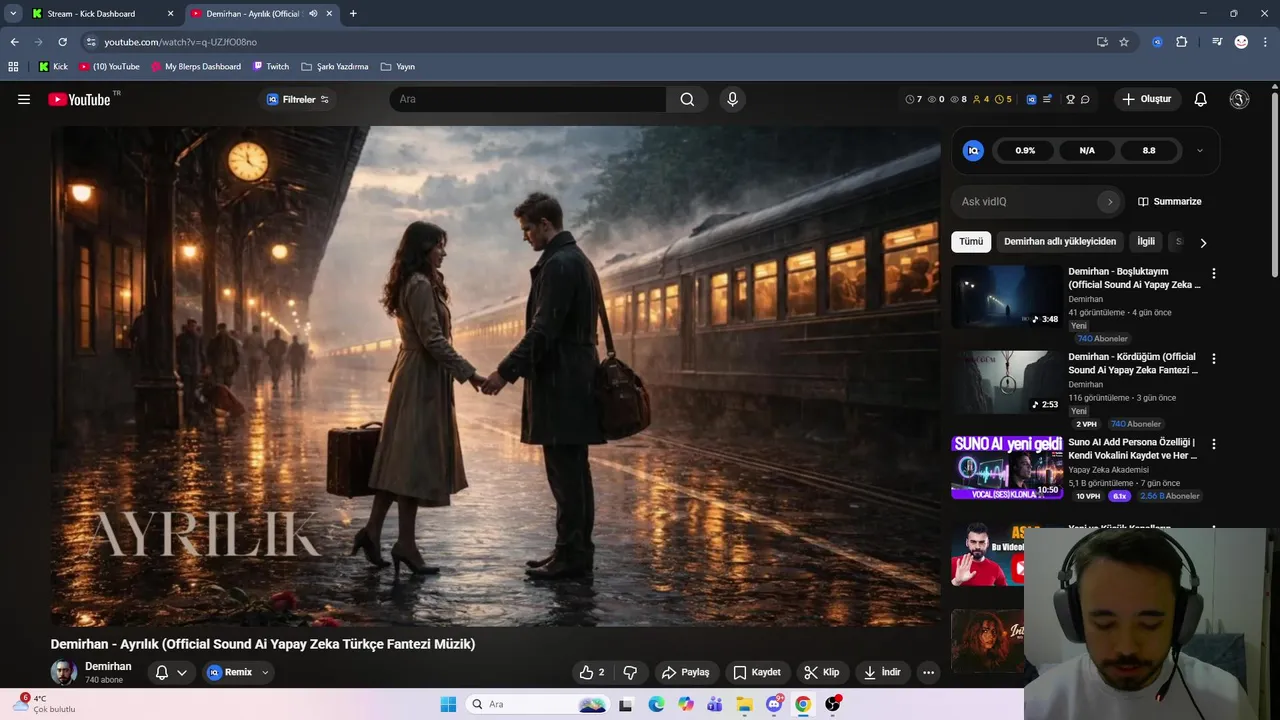Open options for Suno AI video

coord(1214,444)
